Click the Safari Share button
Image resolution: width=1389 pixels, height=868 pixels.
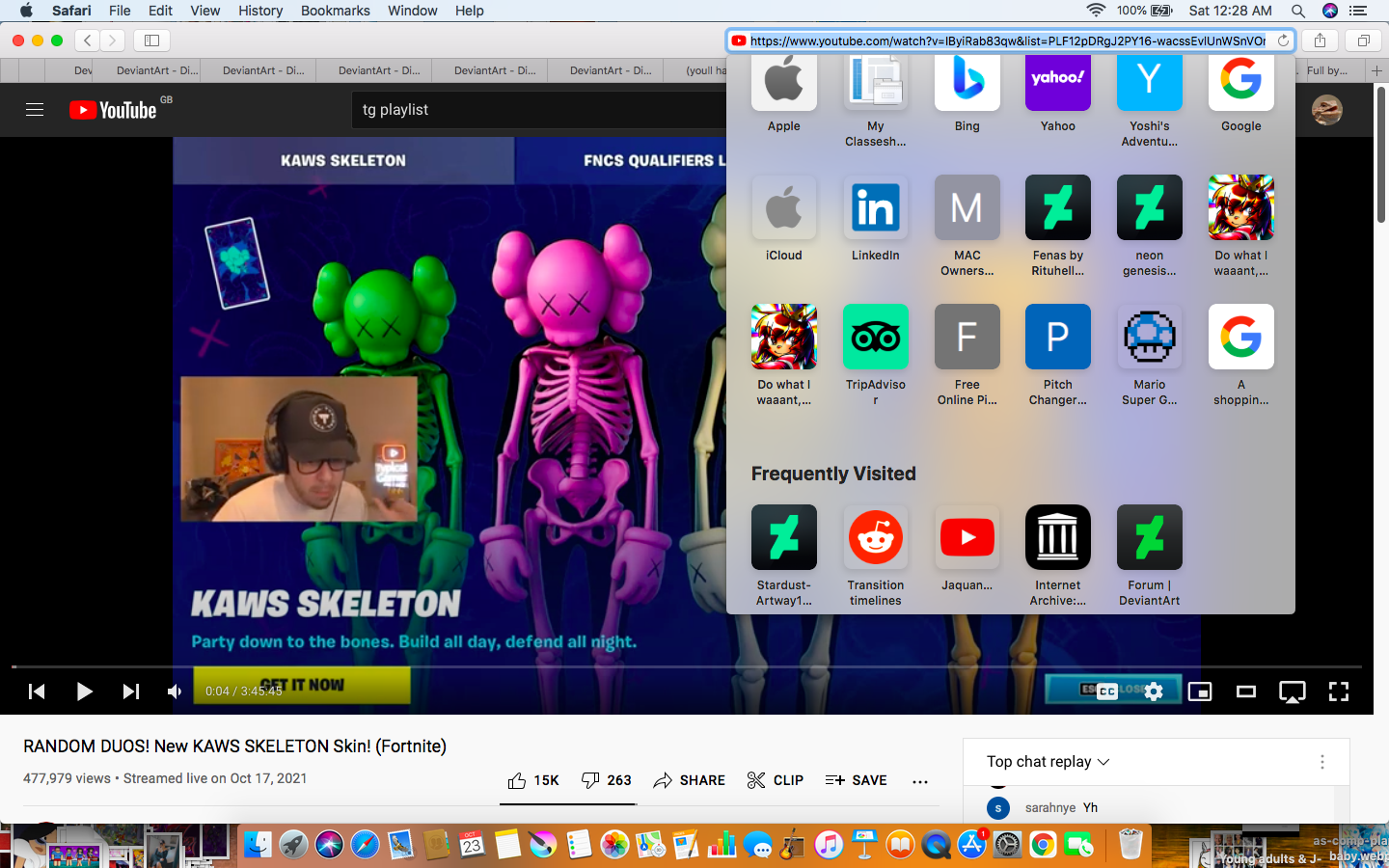[x=1320, y=41]
